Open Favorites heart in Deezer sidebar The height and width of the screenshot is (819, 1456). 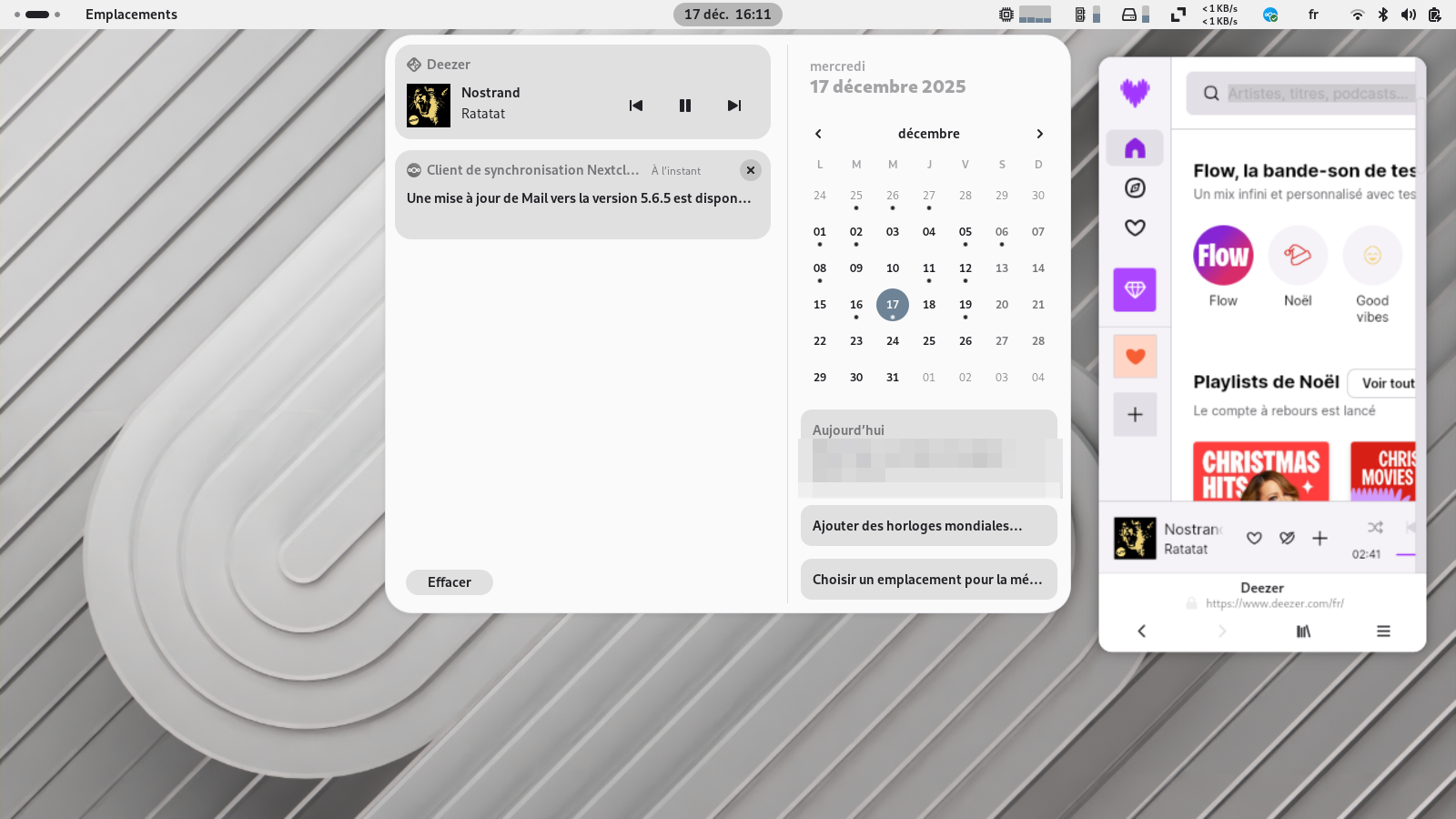pos(1135,227)
